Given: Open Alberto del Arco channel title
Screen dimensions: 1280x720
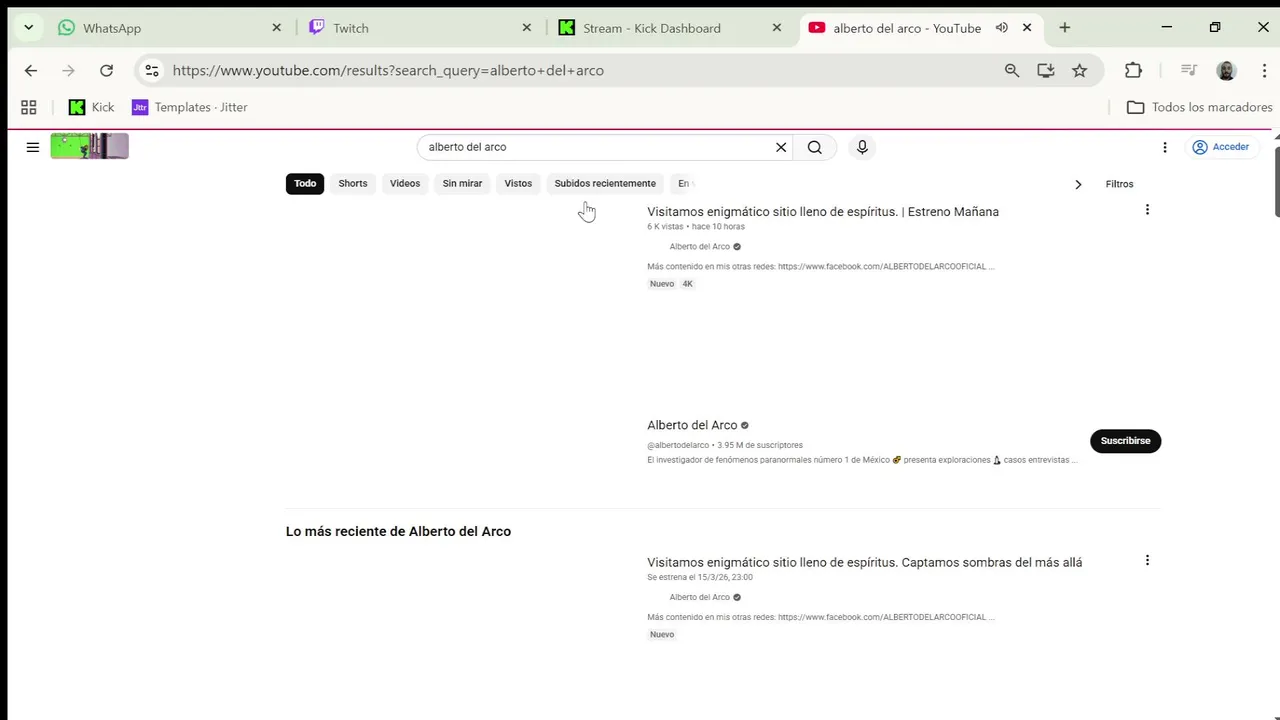Looking at the screenshot, I should pyautogui.click(x=692, y=425).
